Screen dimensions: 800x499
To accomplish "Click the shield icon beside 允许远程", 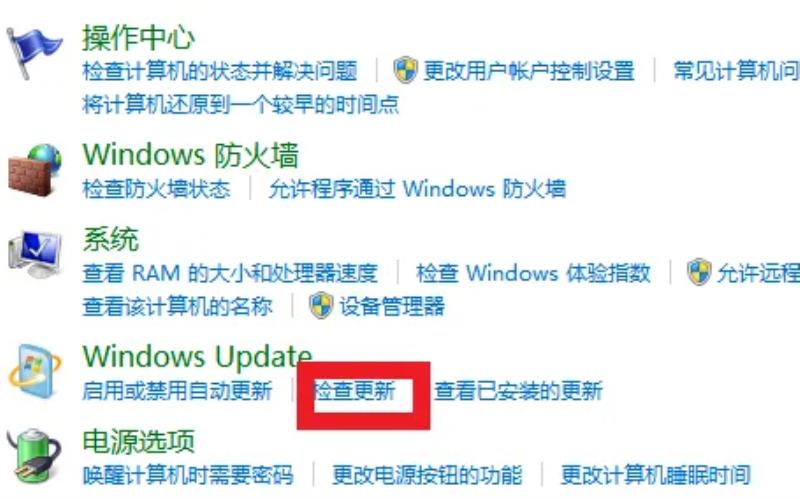I will click(699, 272).
